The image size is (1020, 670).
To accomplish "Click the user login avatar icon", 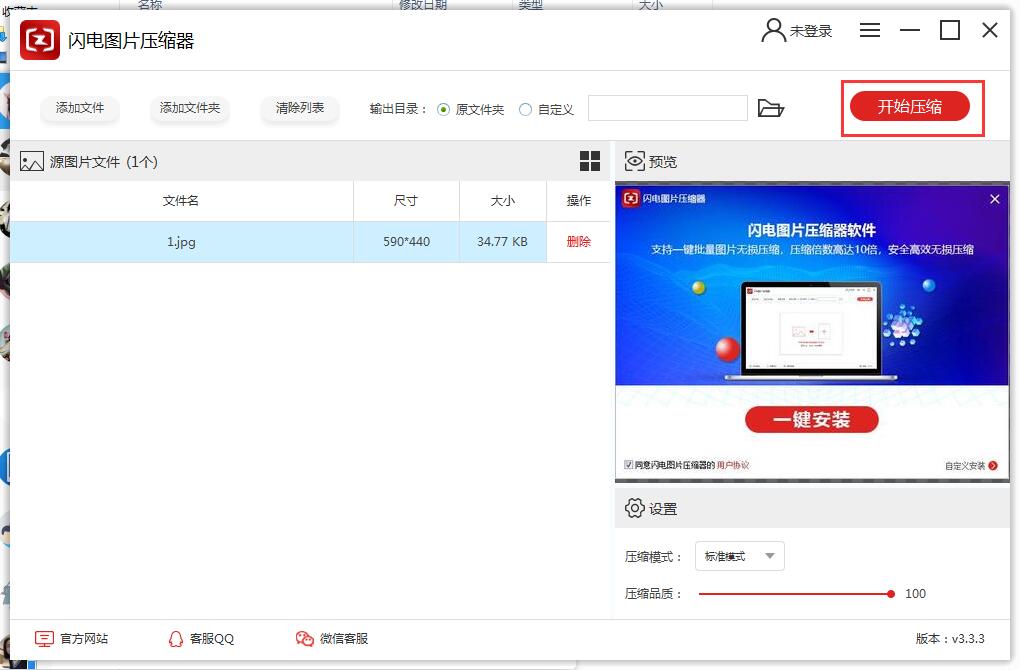I will pos(773,31).
